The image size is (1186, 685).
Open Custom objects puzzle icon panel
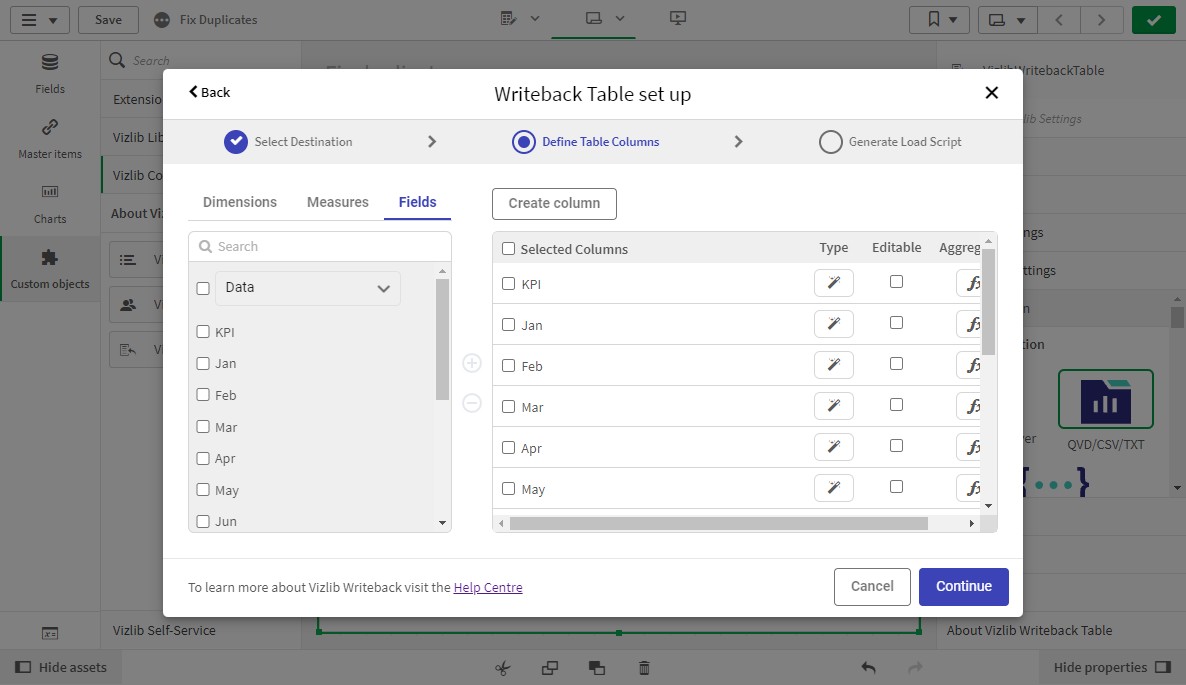coord(50,269)
